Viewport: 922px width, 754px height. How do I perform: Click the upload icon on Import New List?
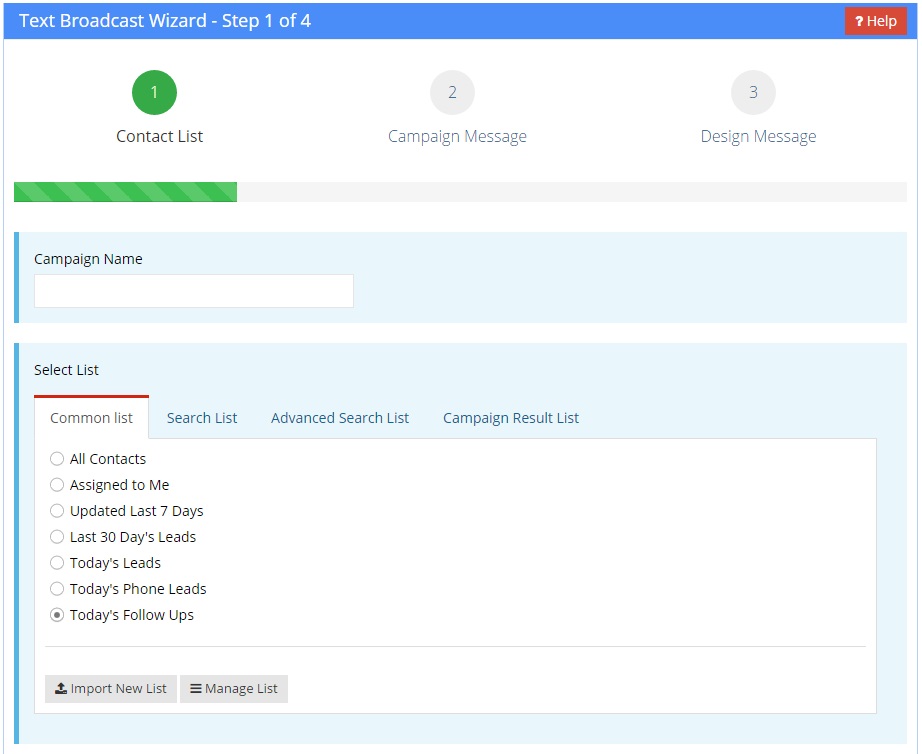[59, 688]
